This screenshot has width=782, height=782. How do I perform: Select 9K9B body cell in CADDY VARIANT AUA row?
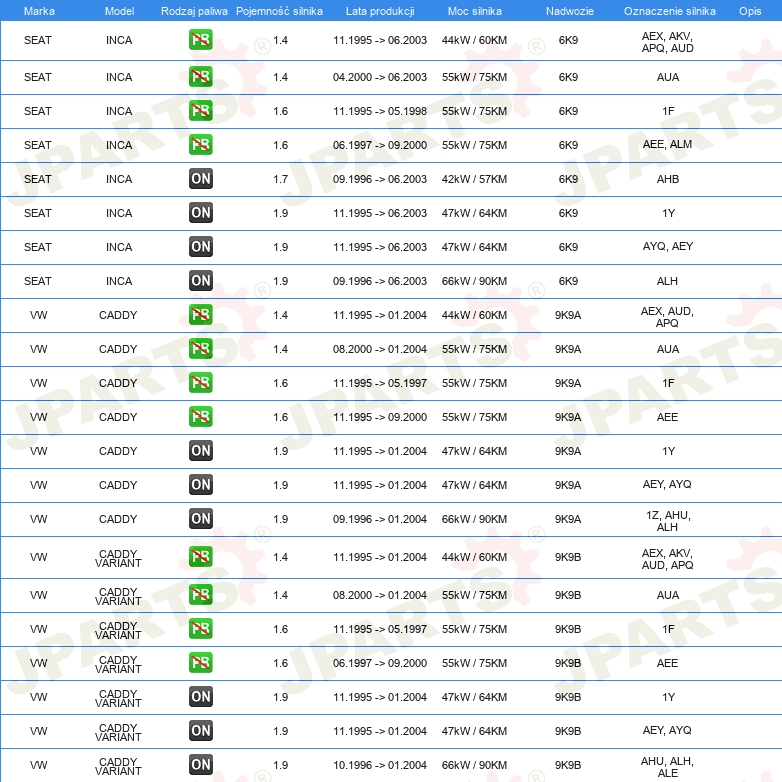pos(568,595)
